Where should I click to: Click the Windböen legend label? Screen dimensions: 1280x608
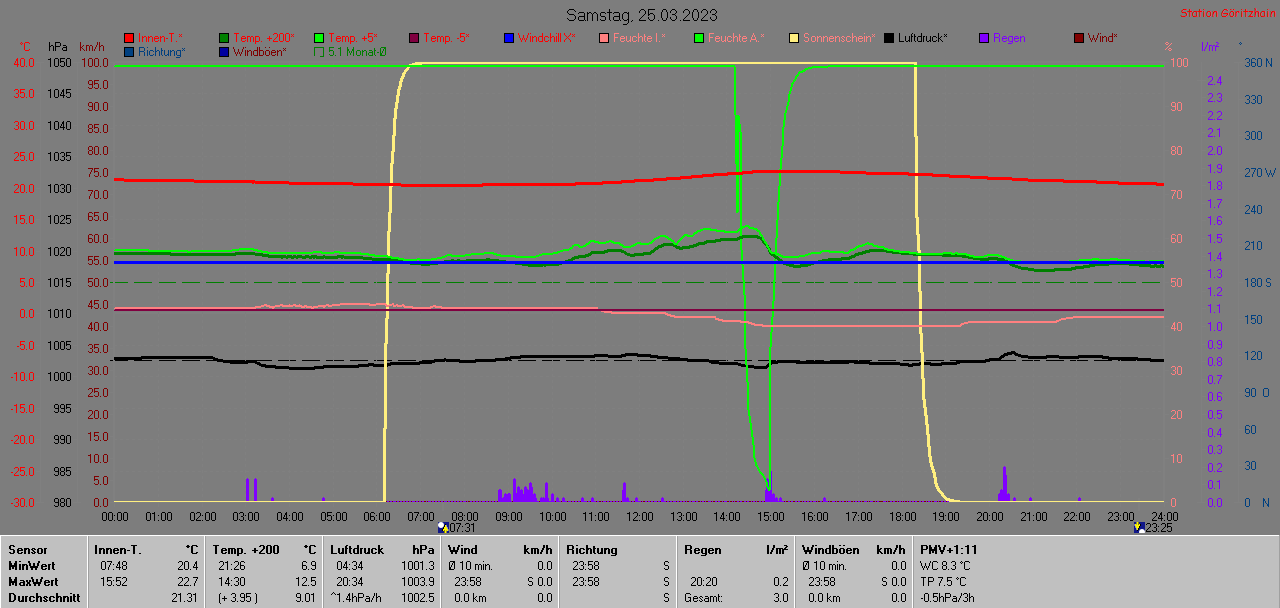click(260, 51)
